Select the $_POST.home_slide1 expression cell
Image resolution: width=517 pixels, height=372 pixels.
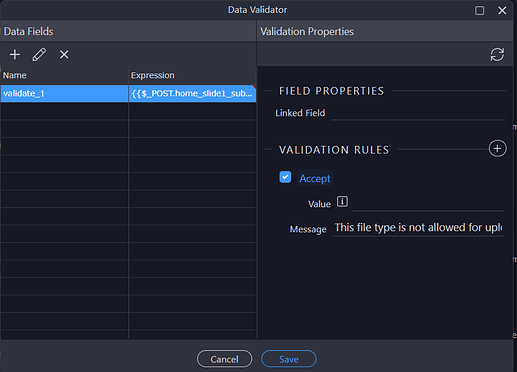pyautogui.click(x=192, y=93)
